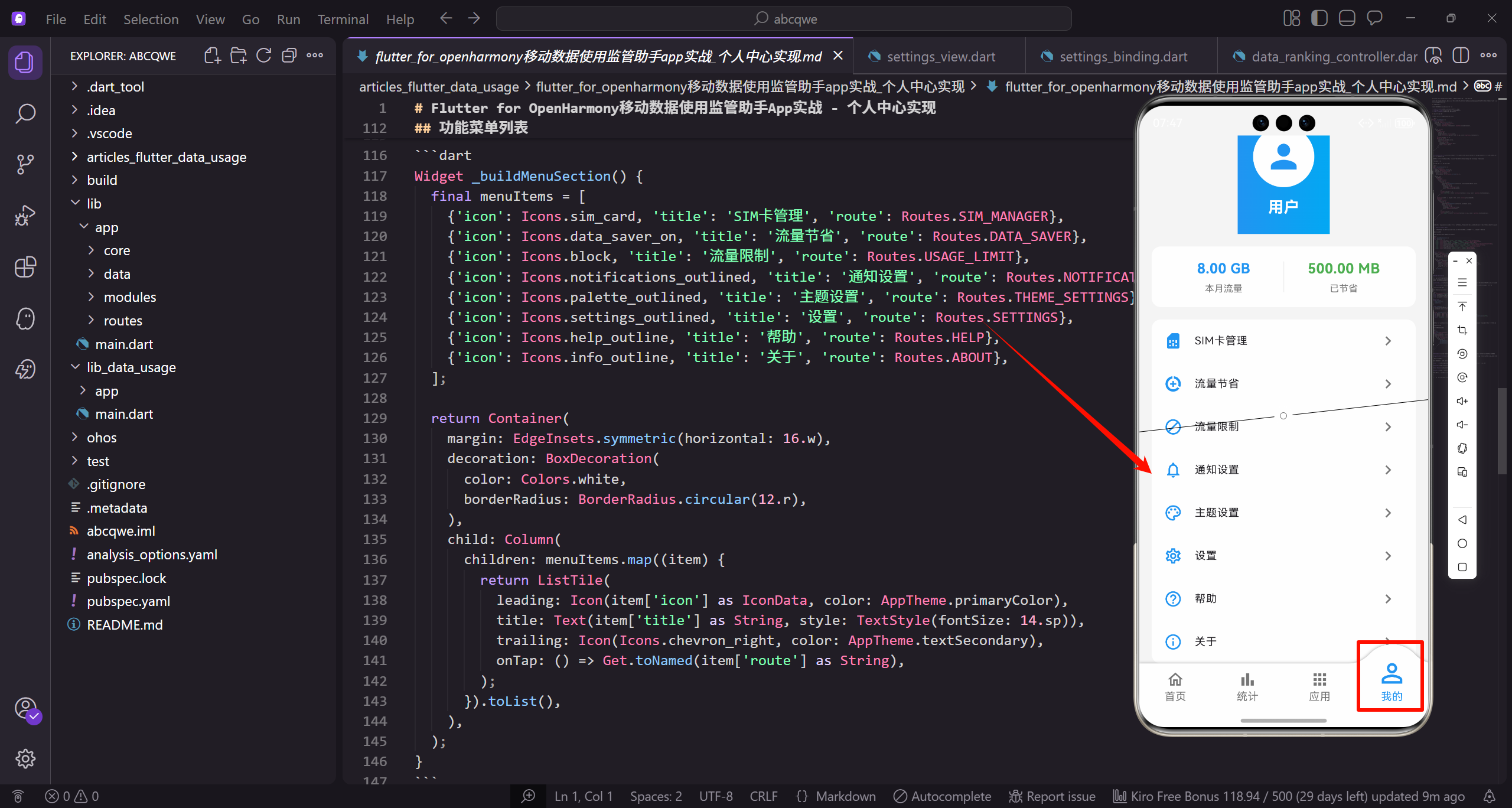Open Run and Debug view
The width and height of the screenshot is (1512, 808).
pos(25,216)
